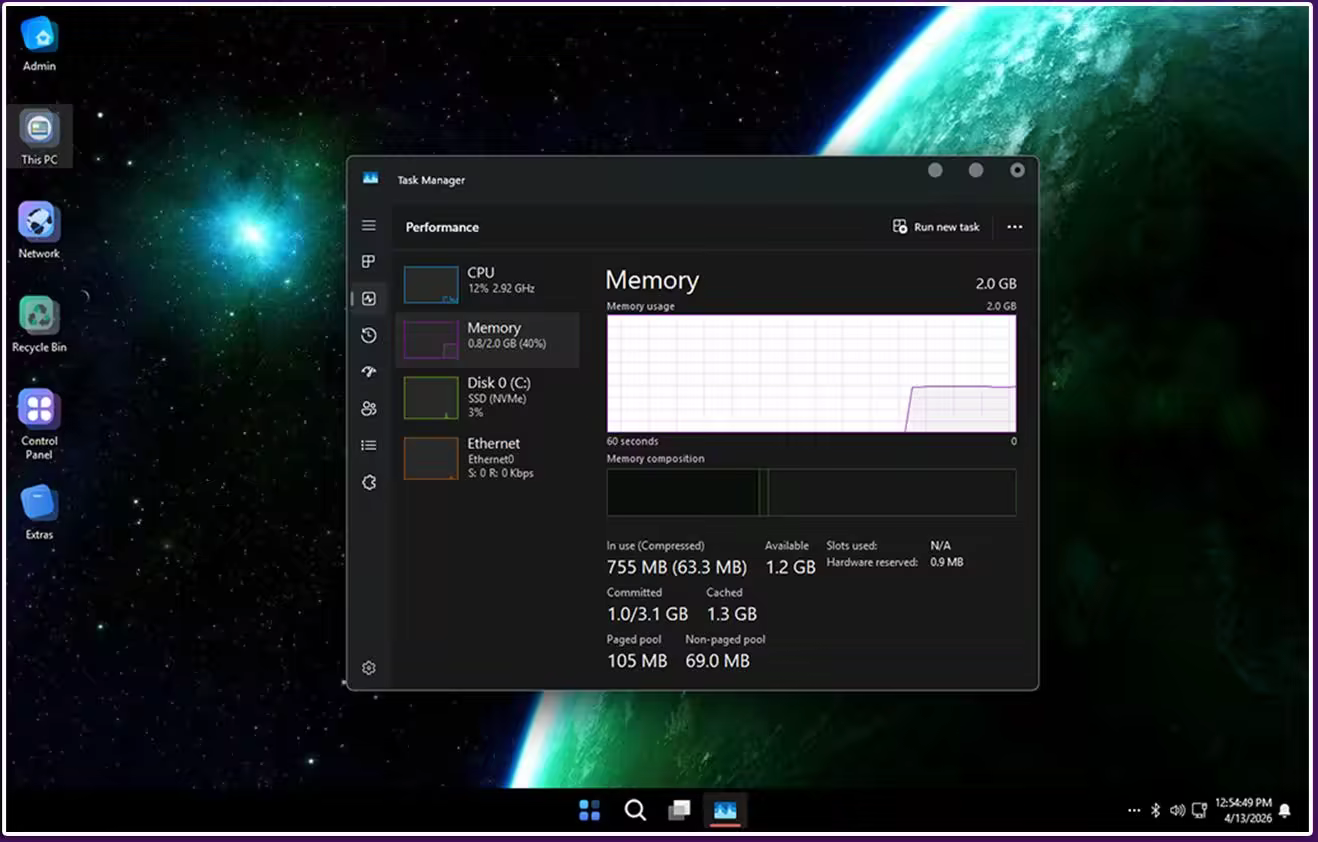Open Task View on the taskbar

point(679,810)
